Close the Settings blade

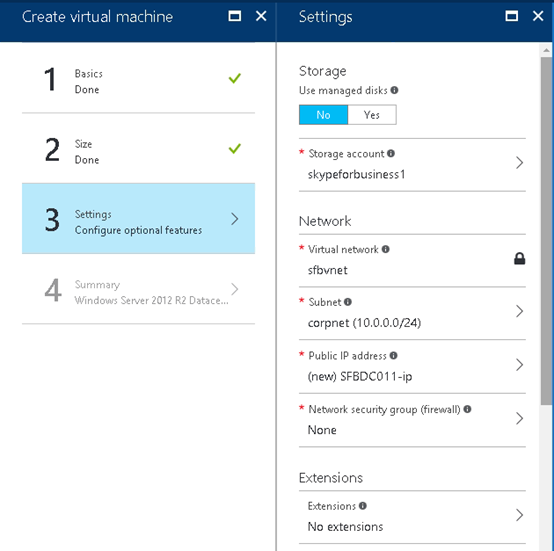pos(538,16)
